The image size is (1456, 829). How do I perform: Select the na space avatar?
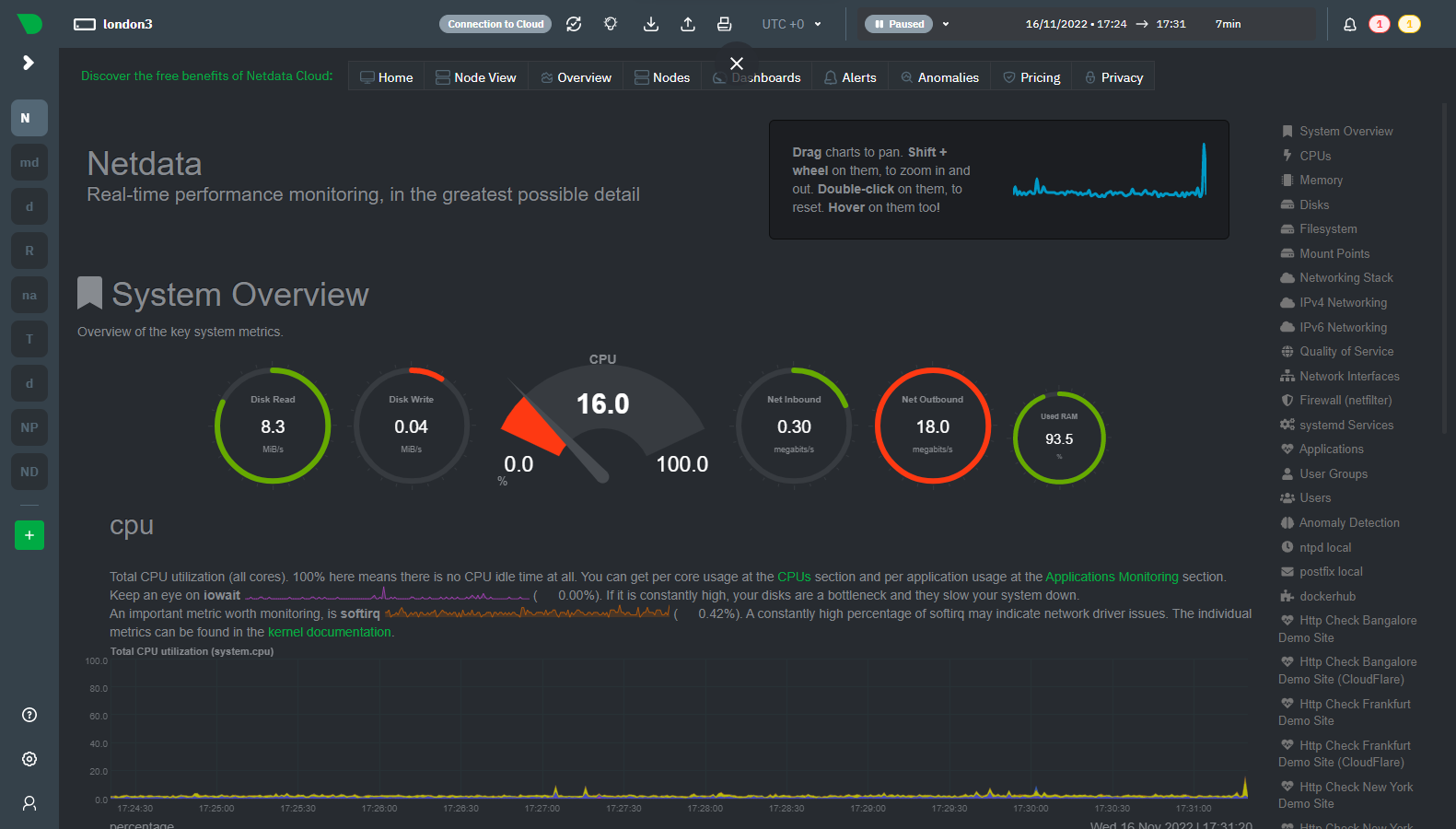pyautogui.click(x=29, y=295)
